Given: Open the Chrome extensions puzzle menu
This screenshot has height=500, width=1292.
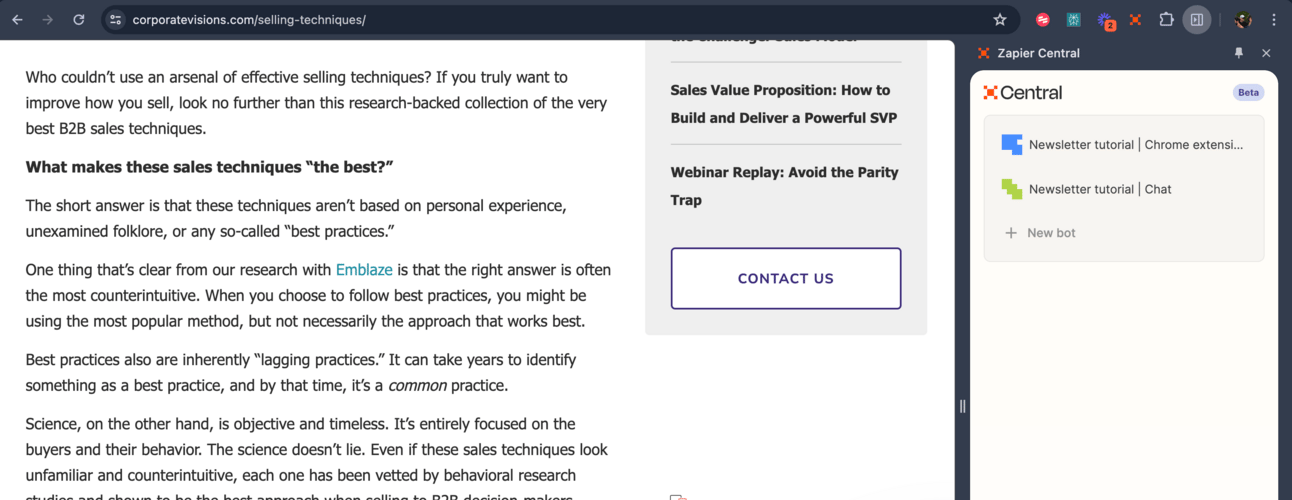Looking at the screenshot, I should pos(1166,19).
